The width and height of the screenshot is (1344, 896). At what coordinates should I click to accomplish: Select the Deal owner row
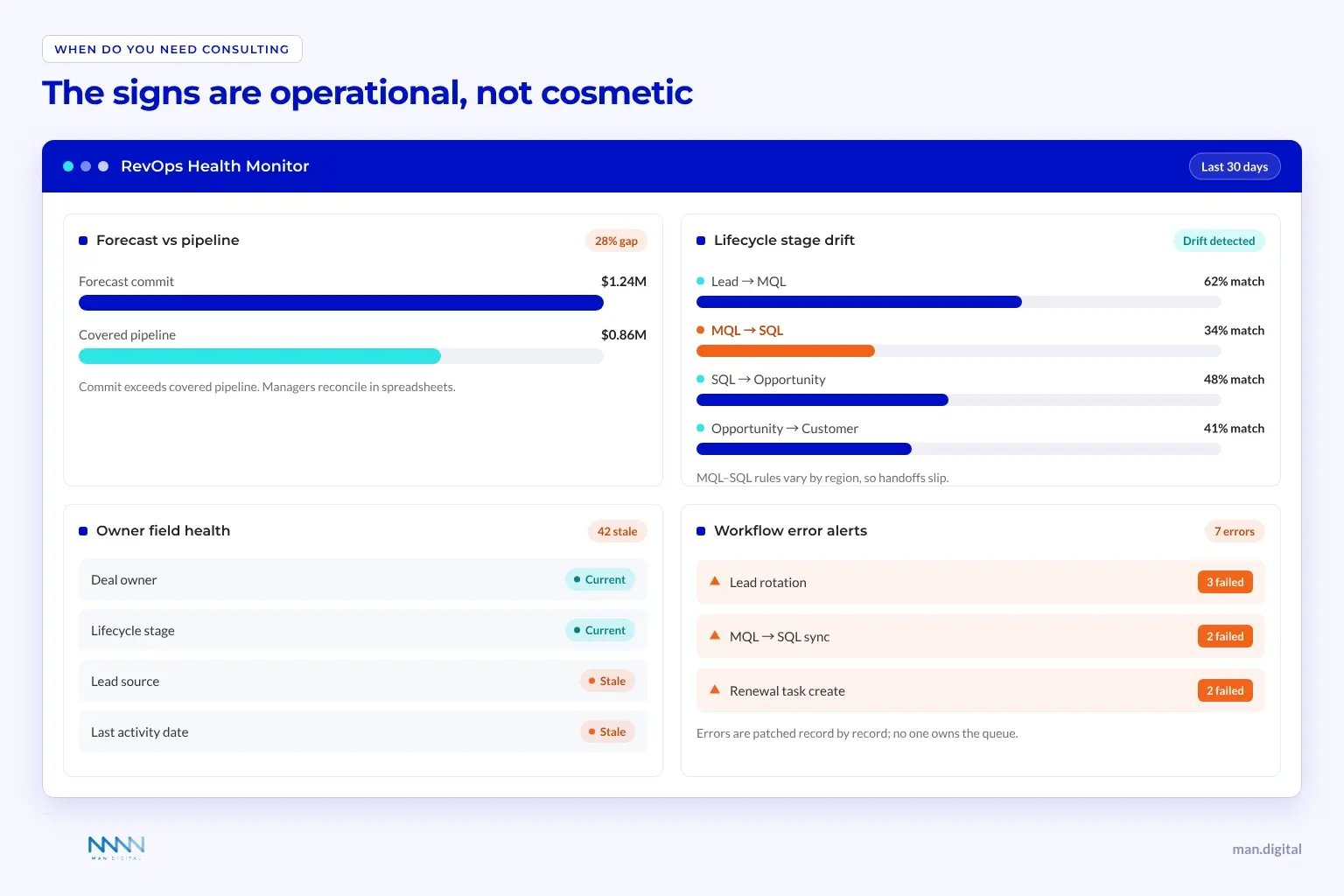coord(363,579)
